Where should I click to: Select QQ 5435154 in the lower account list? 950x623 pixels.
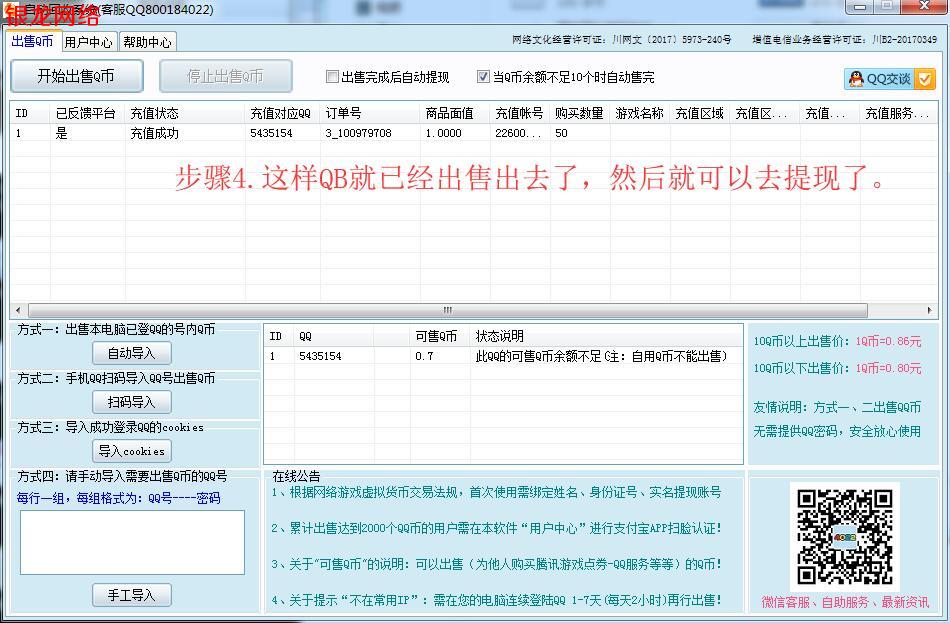pos(320,356)
